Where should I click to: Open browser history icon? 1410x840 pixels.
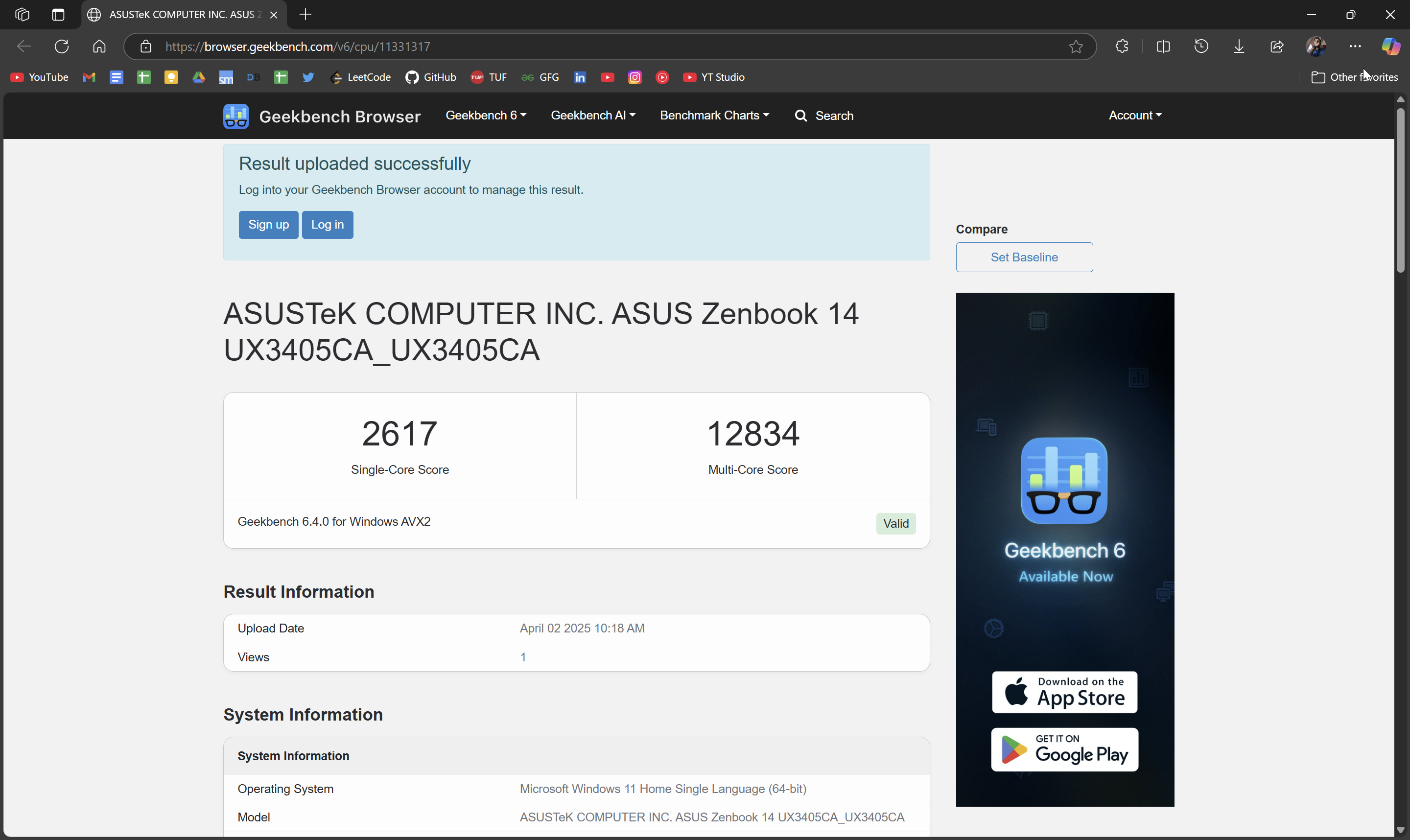point(1201,47)
